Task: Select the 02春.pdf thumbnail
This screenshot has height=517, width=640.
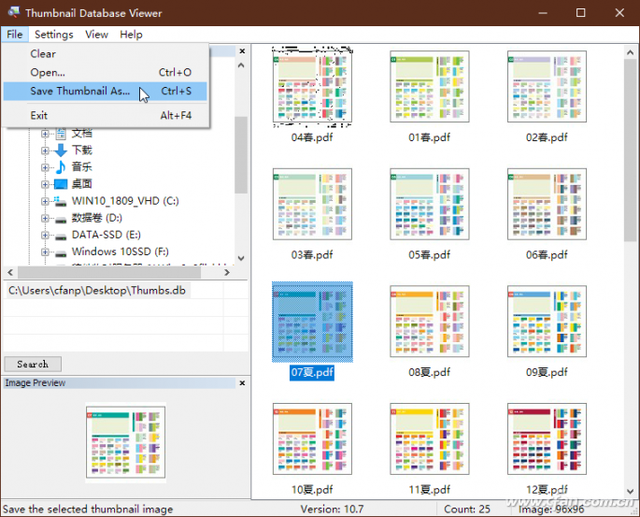Action: pos(547,86)
